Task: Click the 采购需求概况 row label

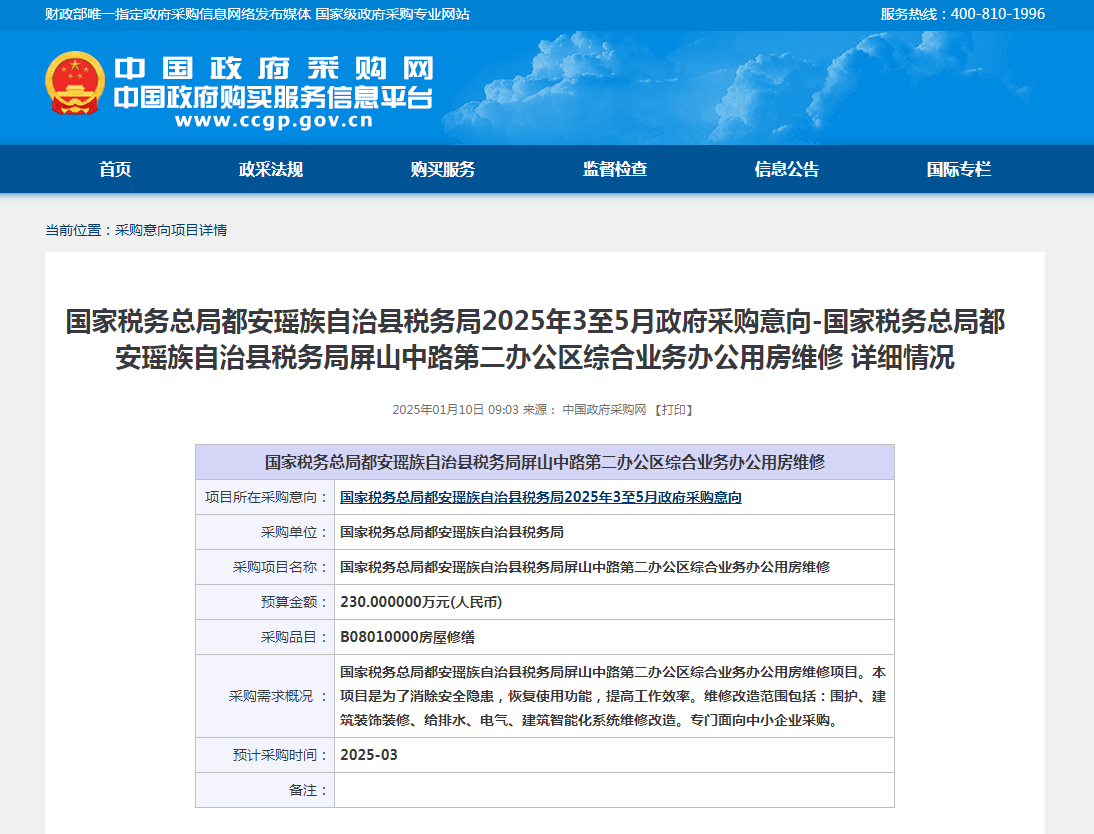Action: [x=278, y=696]
